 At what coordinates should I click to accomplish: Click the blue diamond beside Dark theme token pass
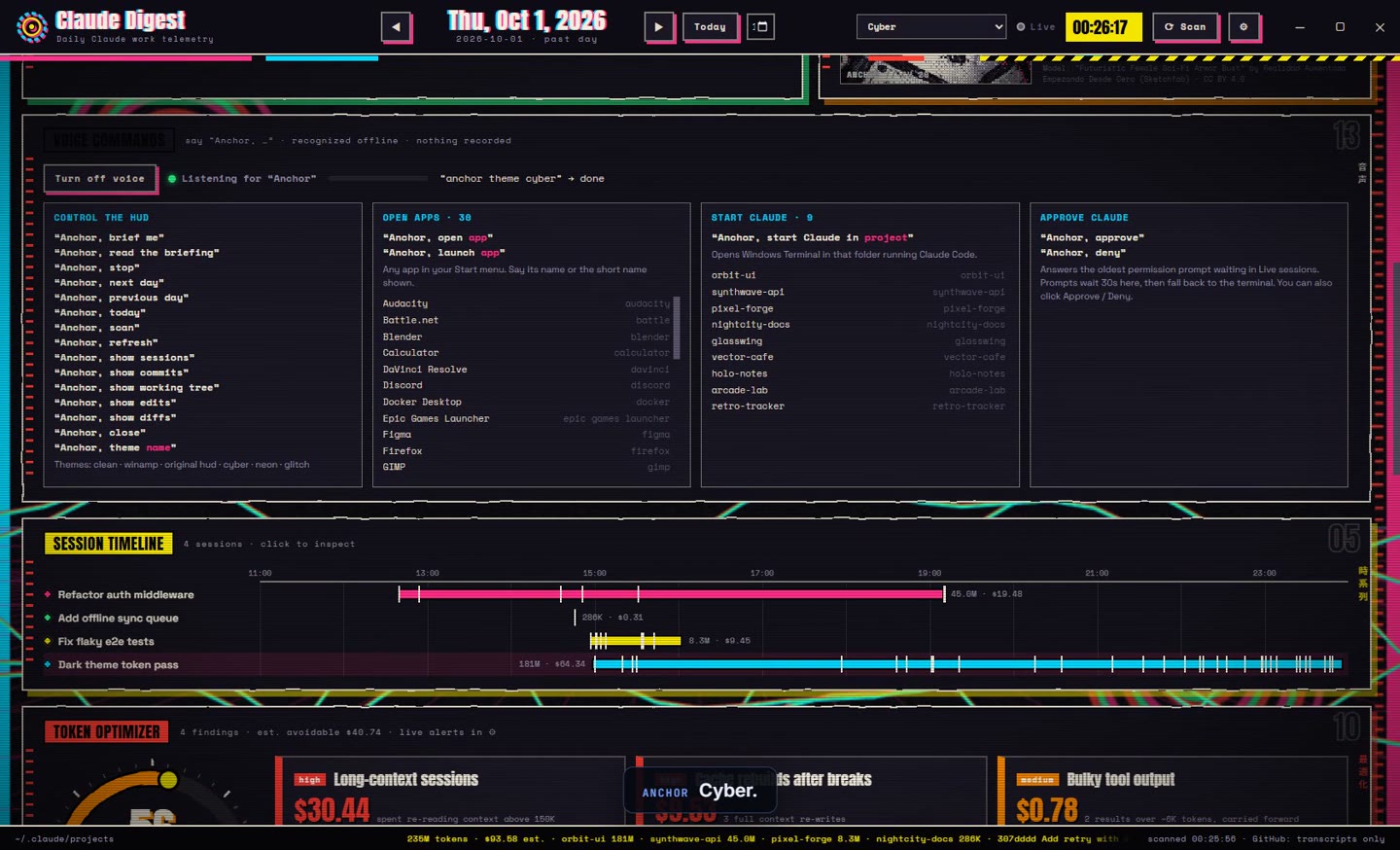point(48,664)
